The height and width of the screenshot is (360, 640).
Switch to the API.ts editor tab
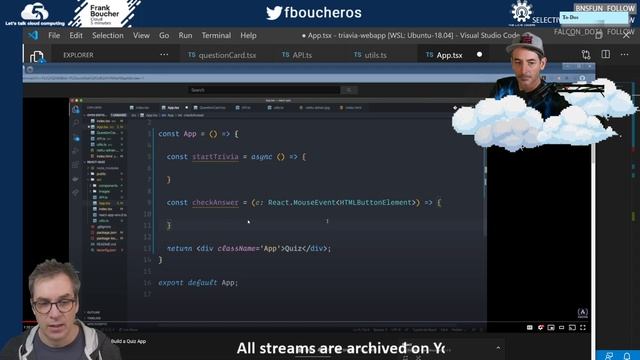[x=297, y=55]
